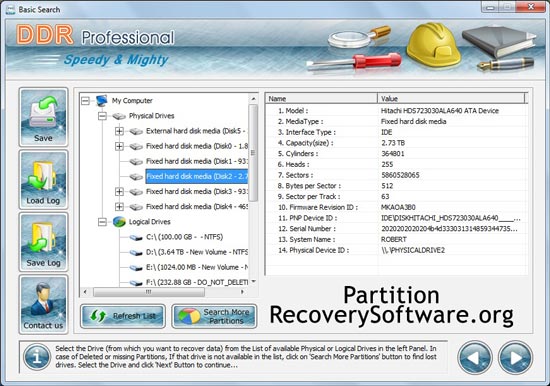Click the tree scroll right arrow
This screenshot has width=550, height=386.
(x=242, y=292)
